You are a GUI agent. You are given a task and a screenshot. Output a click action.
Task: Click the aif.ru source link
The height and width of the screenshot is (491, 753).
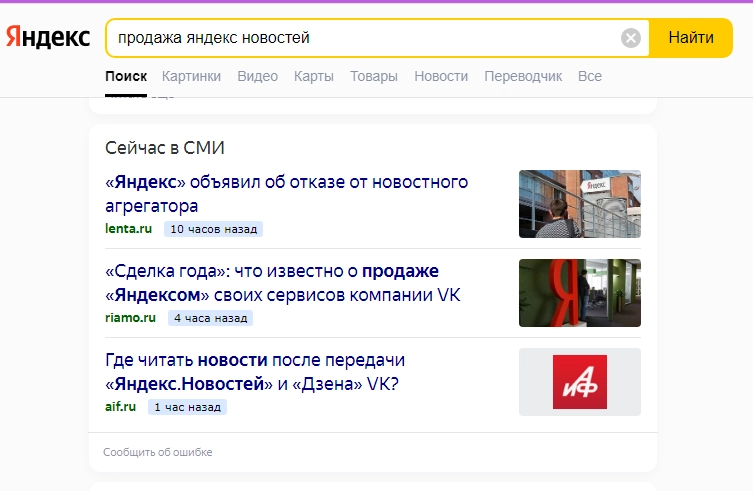[x=121, y=406]
